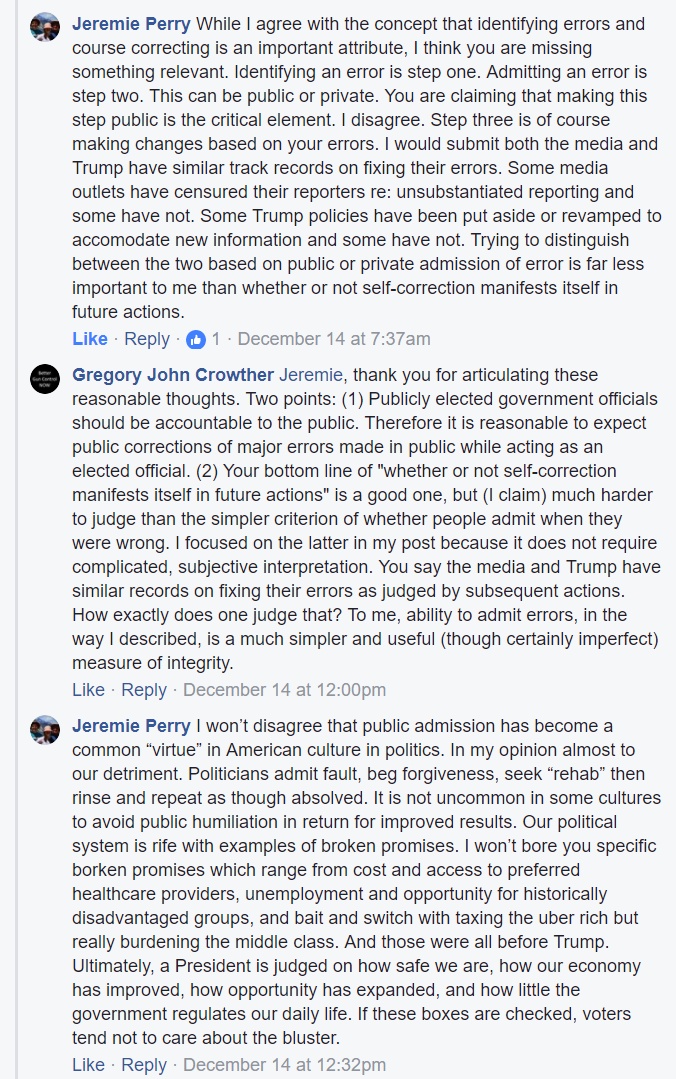Click Gregory John Crowther's black profile picture
The height and width of the screenshot is (1079, 676).
click(x=45, y=379)
